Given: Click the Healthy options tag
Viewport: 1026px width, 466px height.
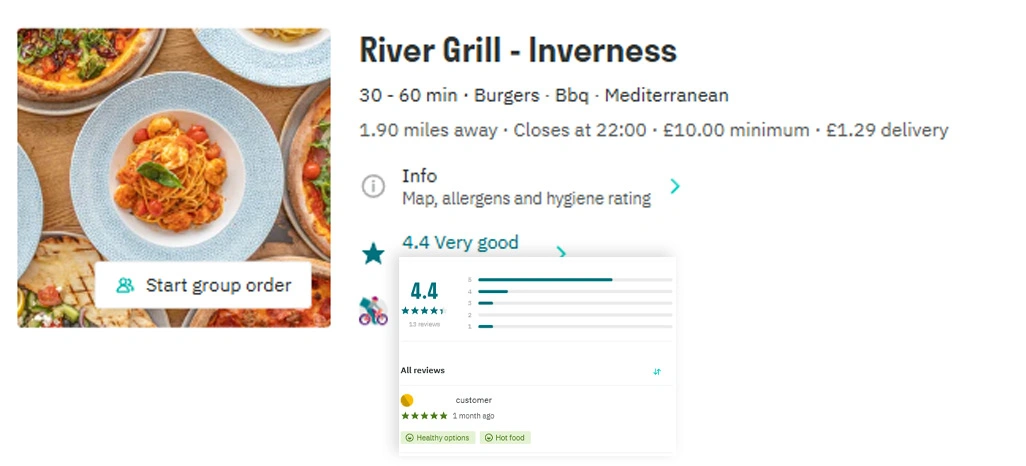Looking at the screenshot, I should point(438,438).
